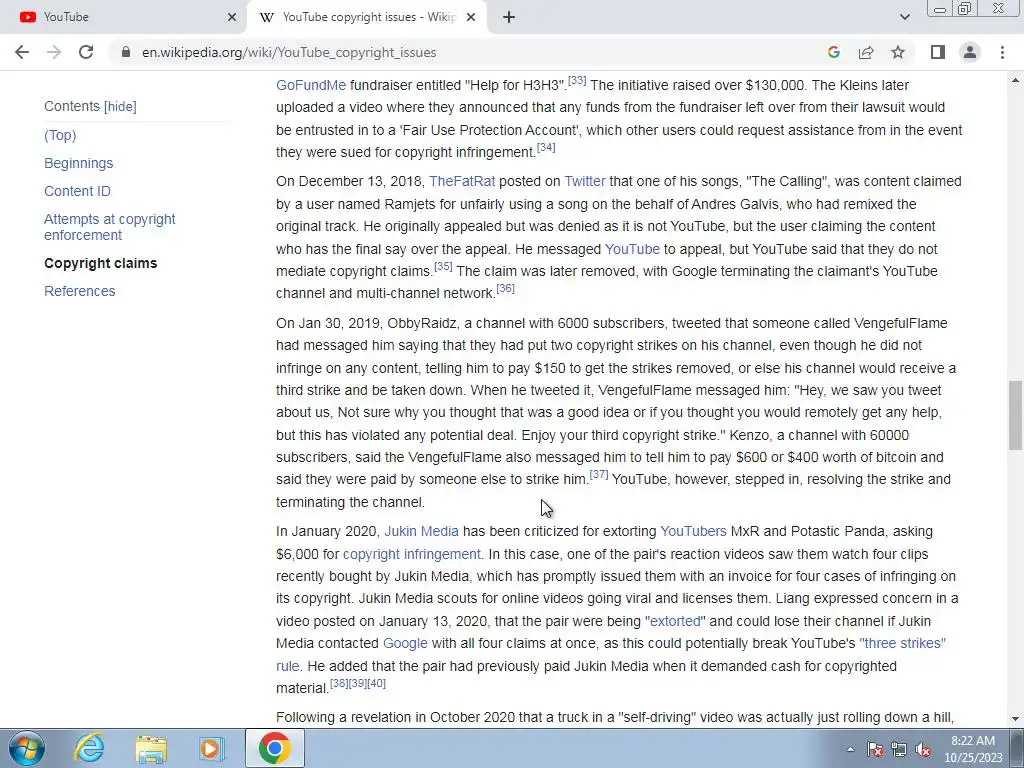Image resolution: width=1024 pixels, height=768 pixels.
Task: Open Windows Media Player from taskbar
Action: point(211,748)
